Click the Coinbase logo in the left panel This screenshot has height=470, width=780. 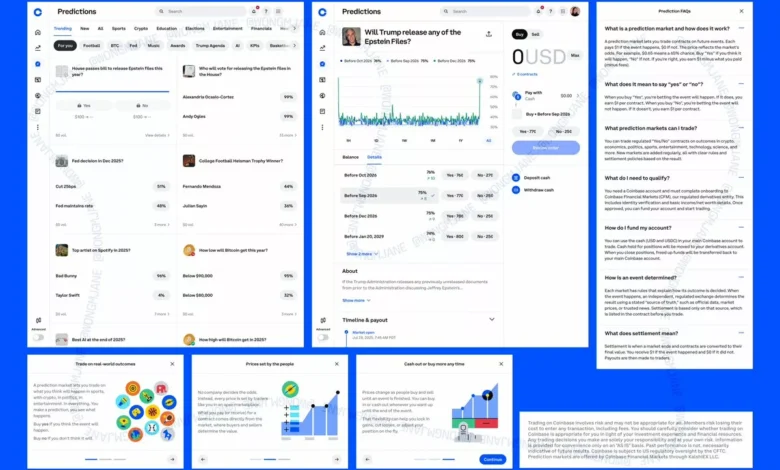click(x=38, y=12)
